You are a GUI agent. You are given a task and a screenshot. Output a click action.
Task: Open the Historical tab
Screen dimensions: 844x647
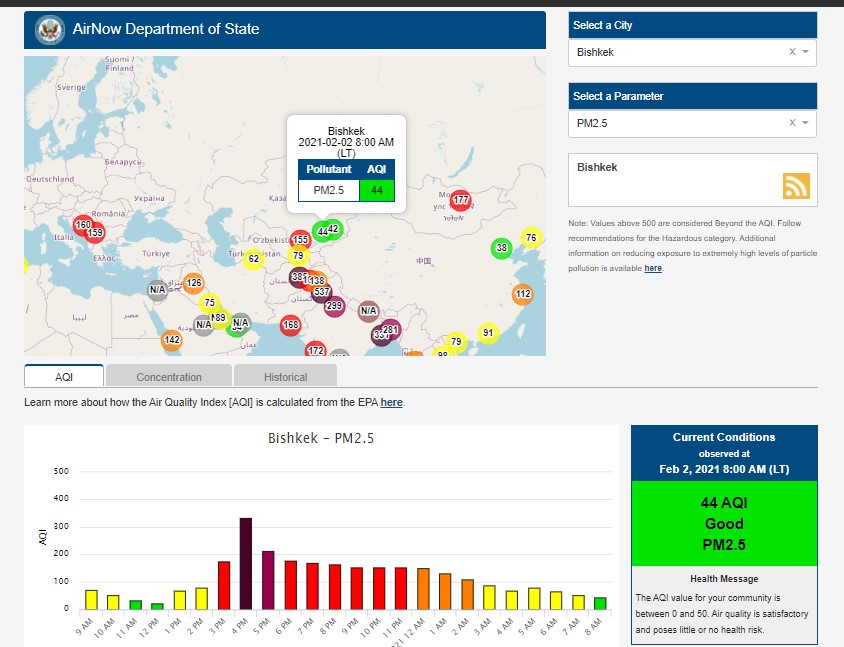286,377
